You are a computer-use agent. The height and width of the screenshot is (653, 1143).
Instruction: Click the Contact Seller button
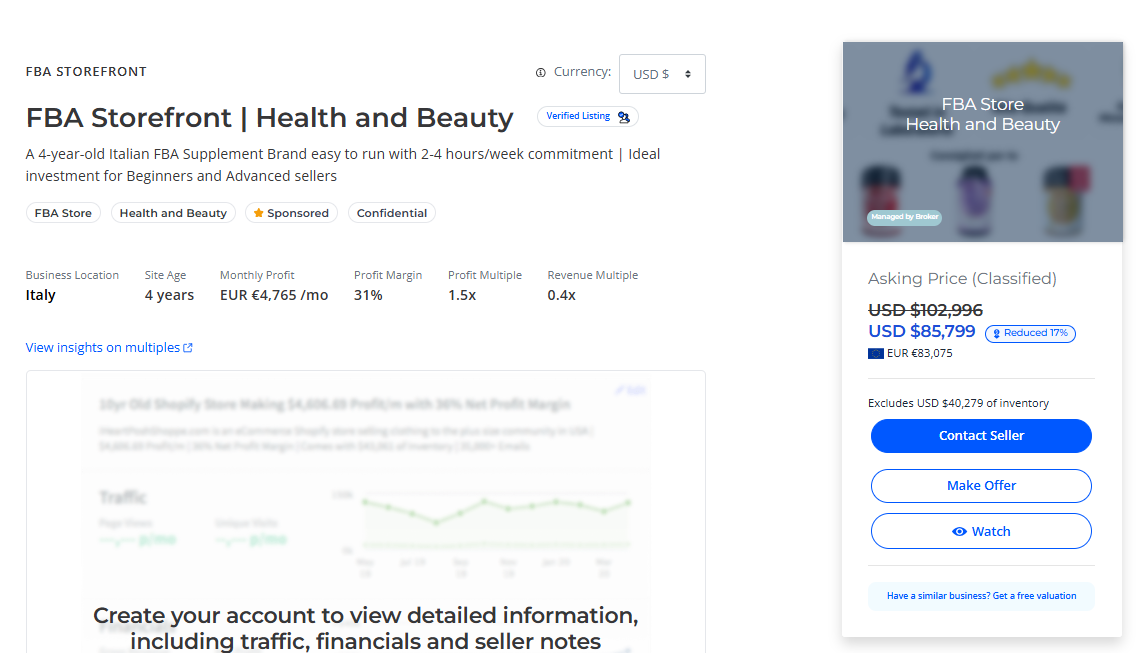[x=981, y=436]
